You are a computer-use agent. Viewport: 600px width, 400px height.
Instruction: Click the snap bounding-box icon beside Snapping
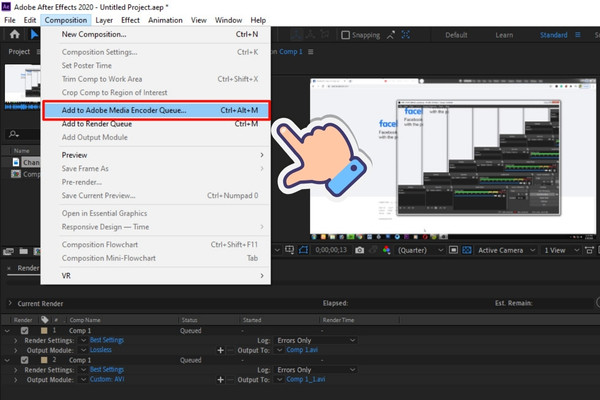tap(406, 35)
